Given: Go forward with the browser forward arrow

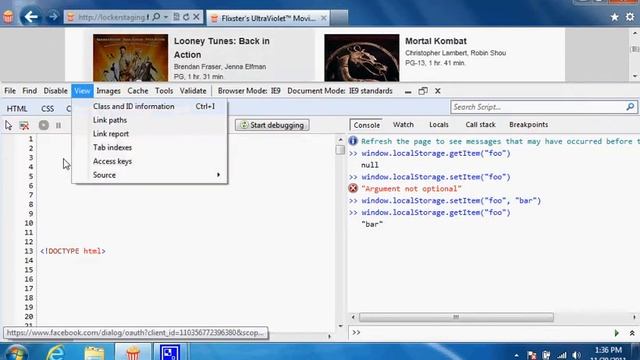Looking at the screenshot, I should click(53, 17).
